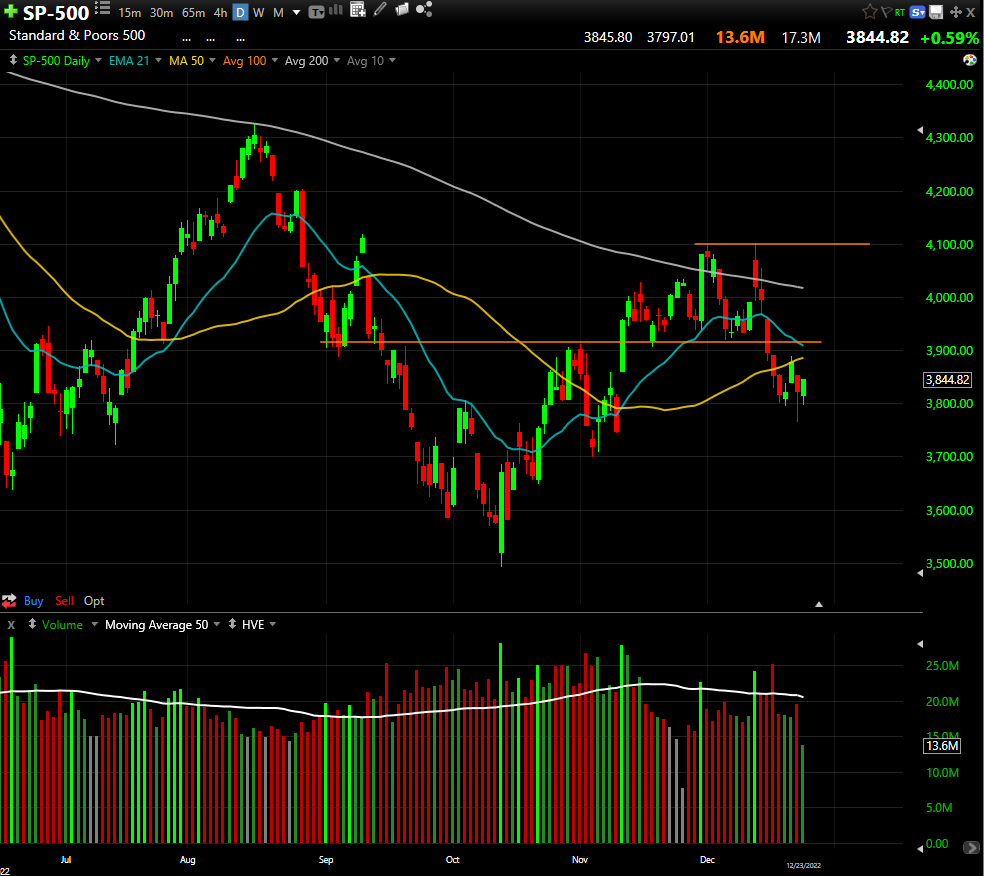Click the Opt options button
The width and height of the screenshot is (984, 876).
(94, 601)
